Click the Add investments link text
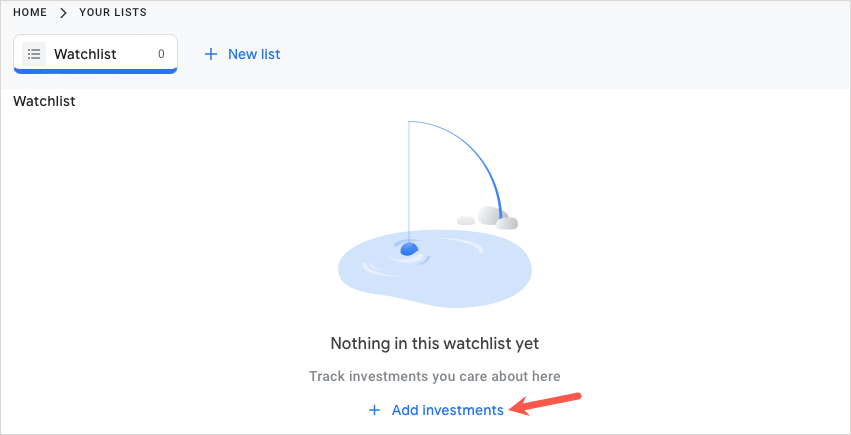Screen dimensions: 851x435 [x=447, y=410]
